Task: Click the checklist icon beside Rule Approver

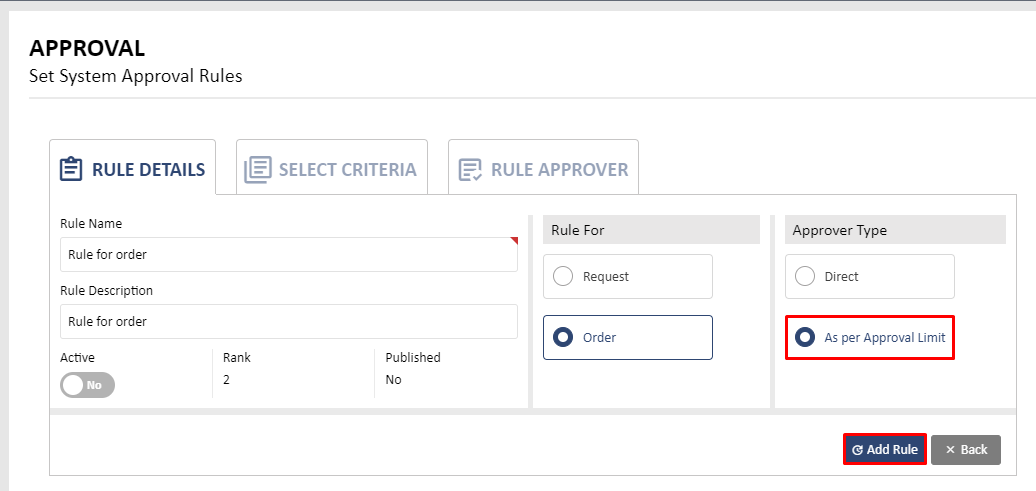Action: (470, 170)
